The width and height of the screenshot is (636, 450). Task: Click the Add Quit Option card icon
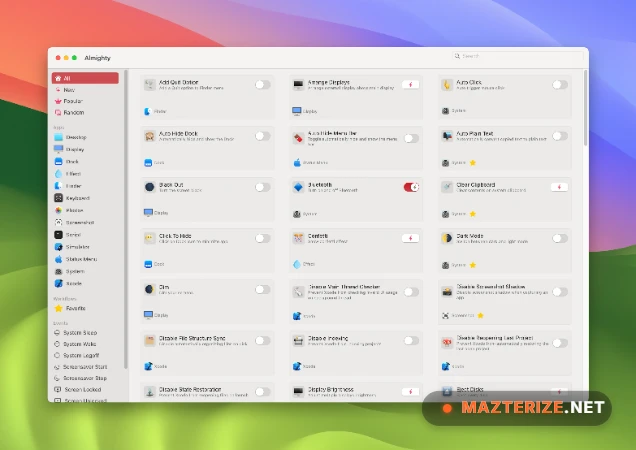coord(150,84)
